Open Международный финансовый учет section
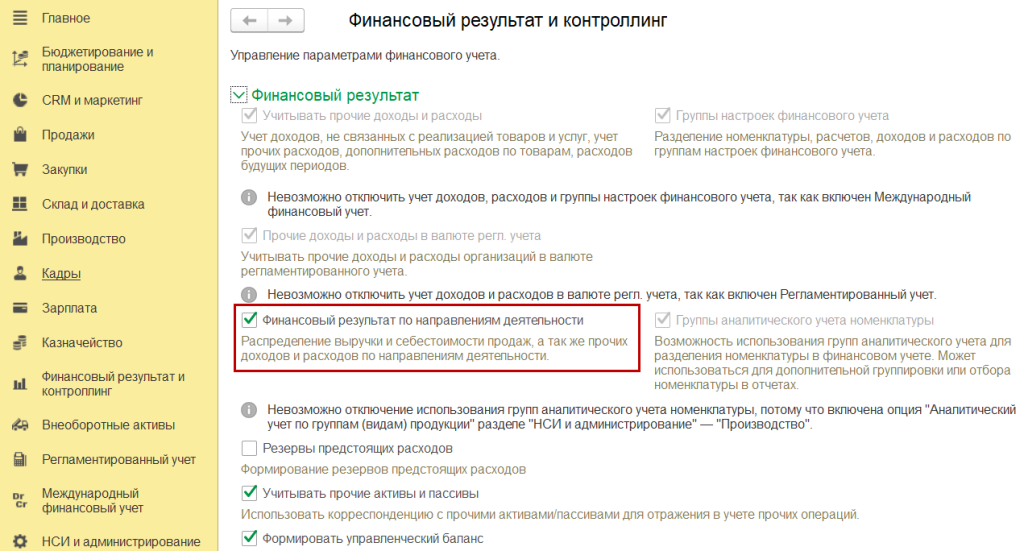 tap(92, 501)
